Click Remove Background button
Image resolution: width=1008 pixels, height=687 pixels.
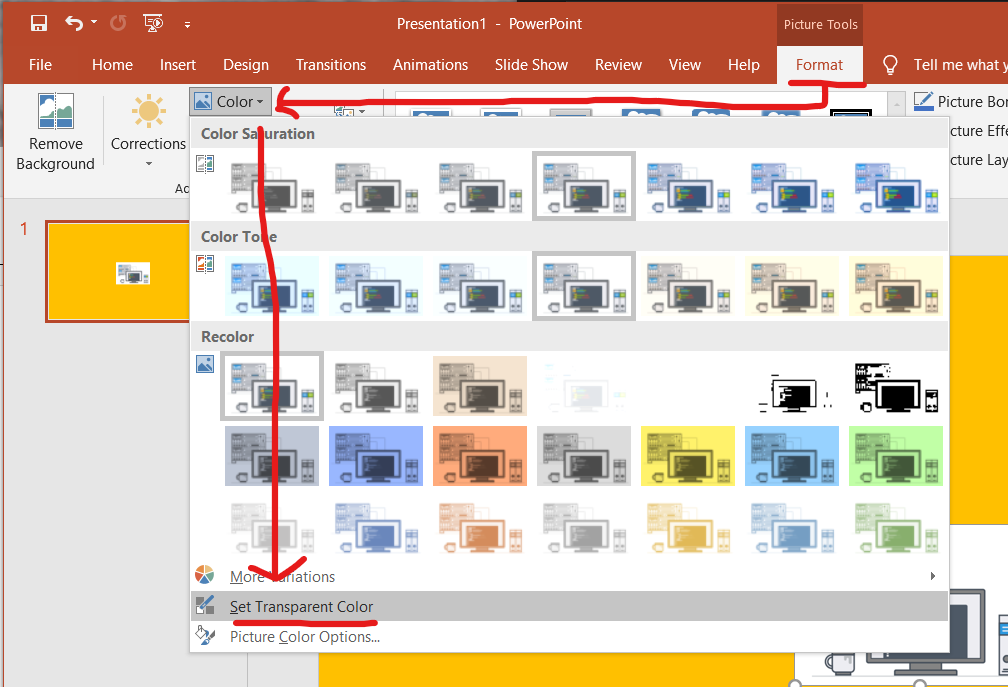tap(55, 132)
